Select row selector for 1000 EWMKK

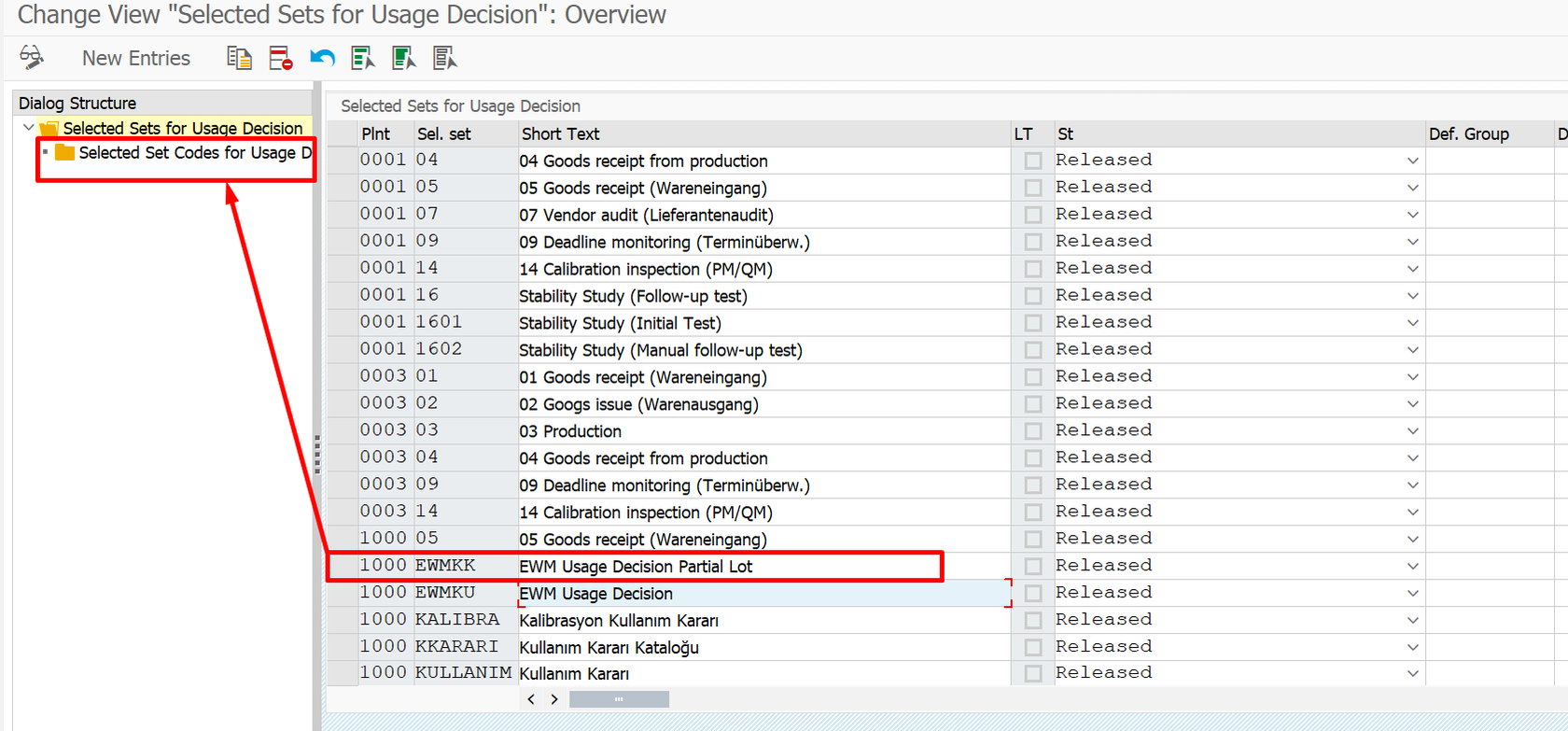coord(343,566)
